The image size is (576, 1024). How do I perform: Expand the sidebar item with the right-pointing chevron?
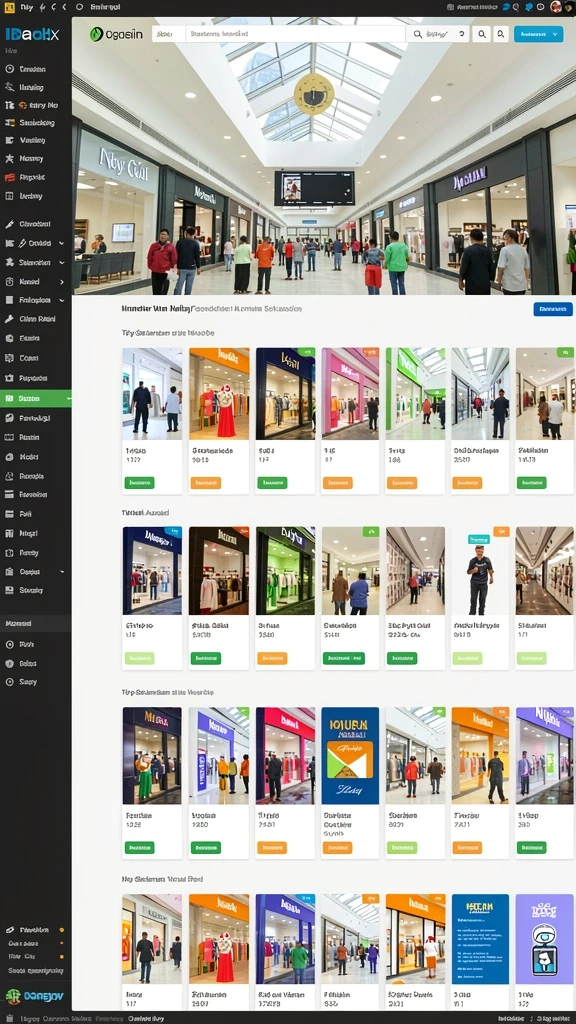36,281
